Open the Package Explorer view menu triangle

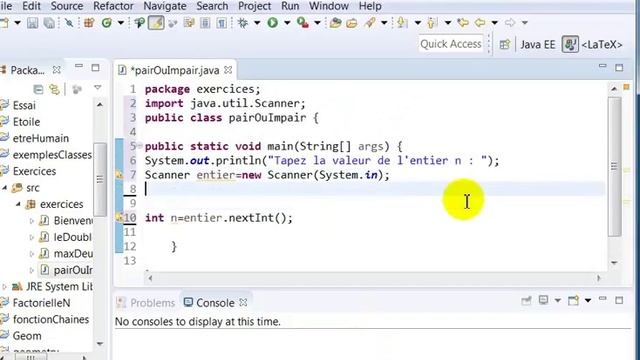[98, 88]
